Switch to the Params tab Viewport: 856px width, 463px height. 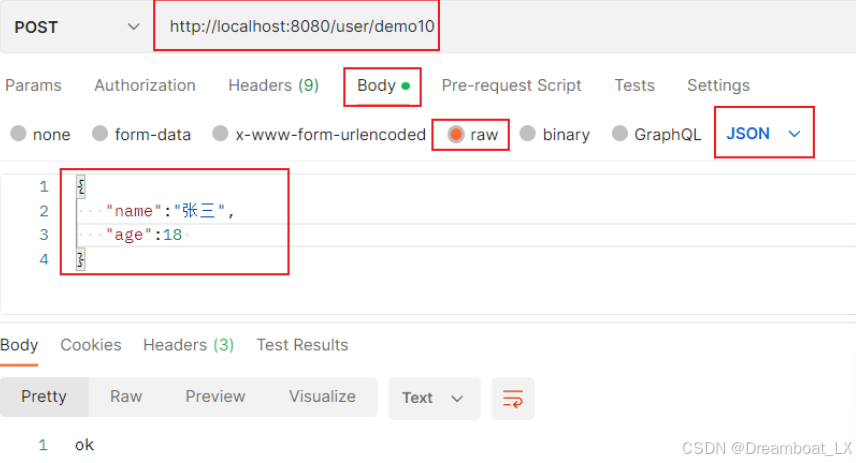click(33, 85)
